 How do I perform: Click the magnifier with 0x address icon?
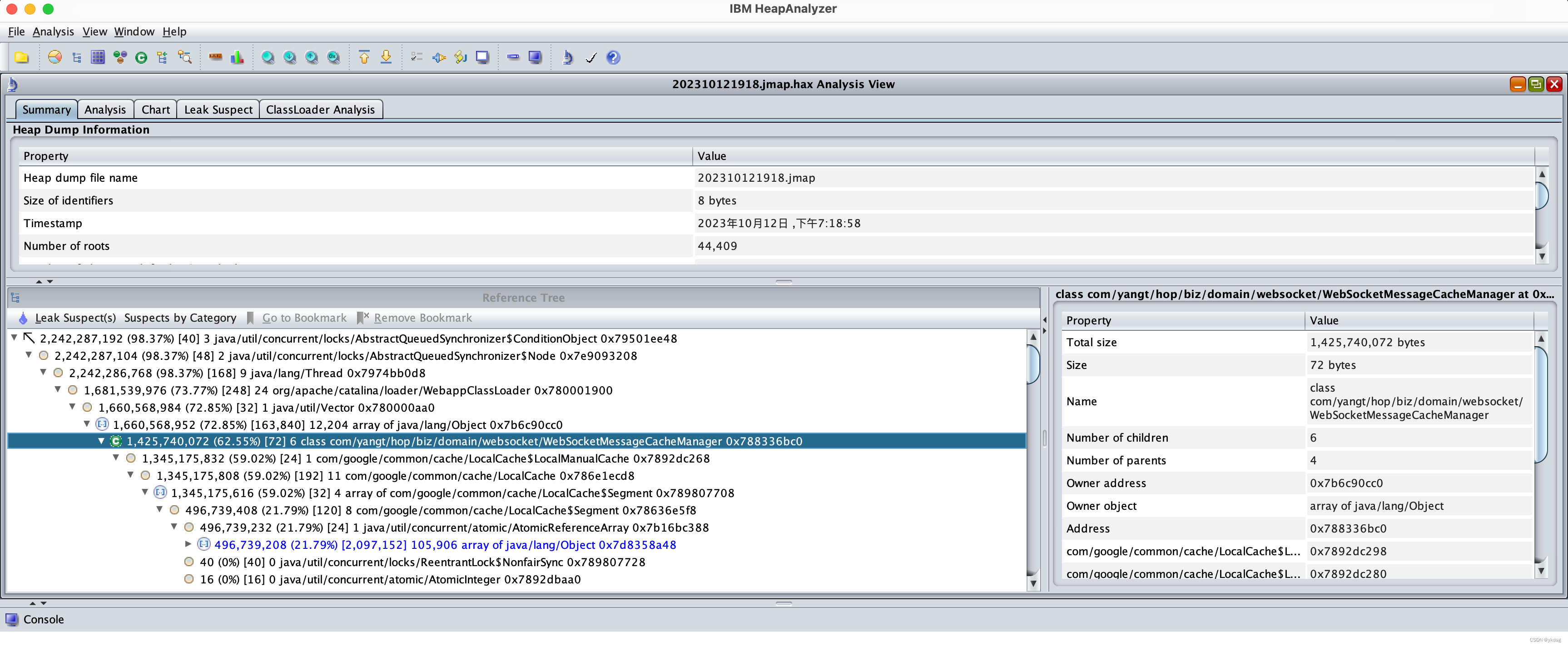coord(333,57)
